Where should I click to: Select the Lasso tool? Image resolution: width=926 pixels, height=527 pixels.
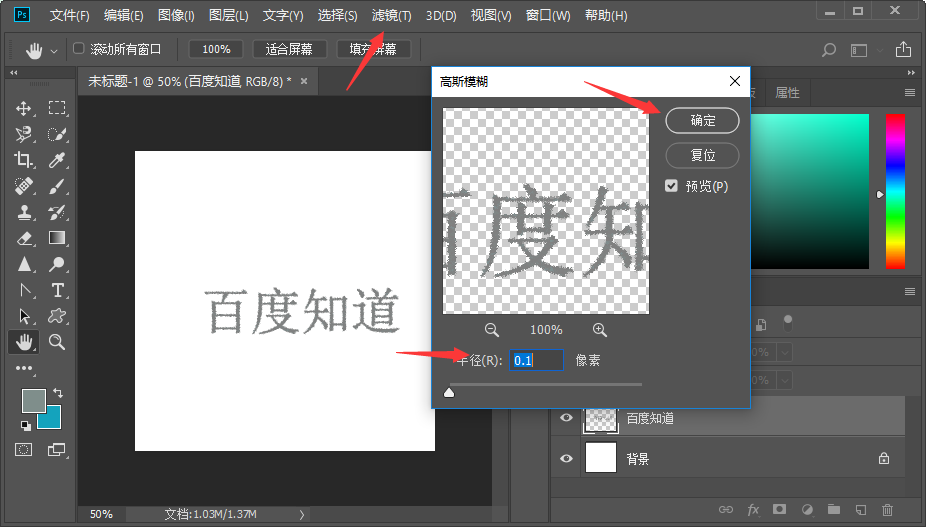[24, 134]
